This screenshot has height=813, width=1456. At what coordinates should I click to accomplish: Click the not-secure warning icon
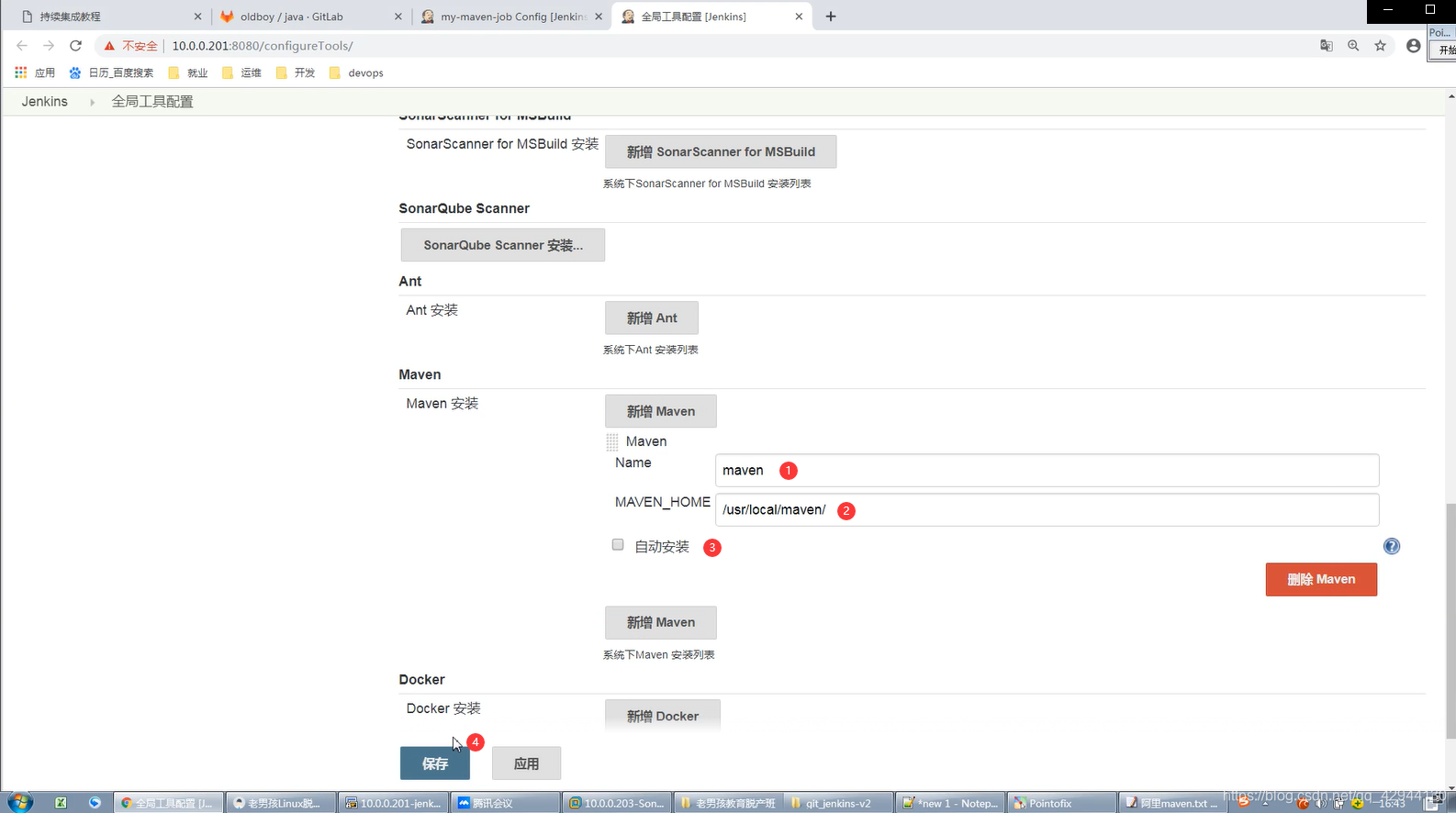tap(109, 46)
